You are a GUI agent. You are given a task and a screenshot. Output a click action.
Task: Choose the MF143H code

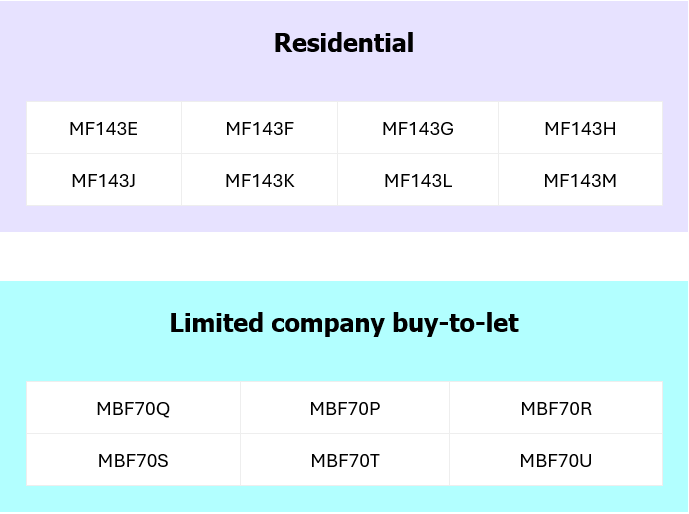click(580, 128)
